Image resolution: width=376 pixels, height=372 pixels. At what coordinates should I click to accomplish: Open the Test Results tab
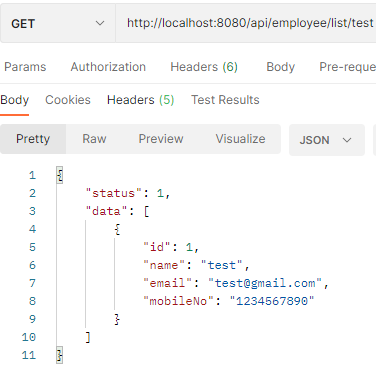tap(225, 100)
